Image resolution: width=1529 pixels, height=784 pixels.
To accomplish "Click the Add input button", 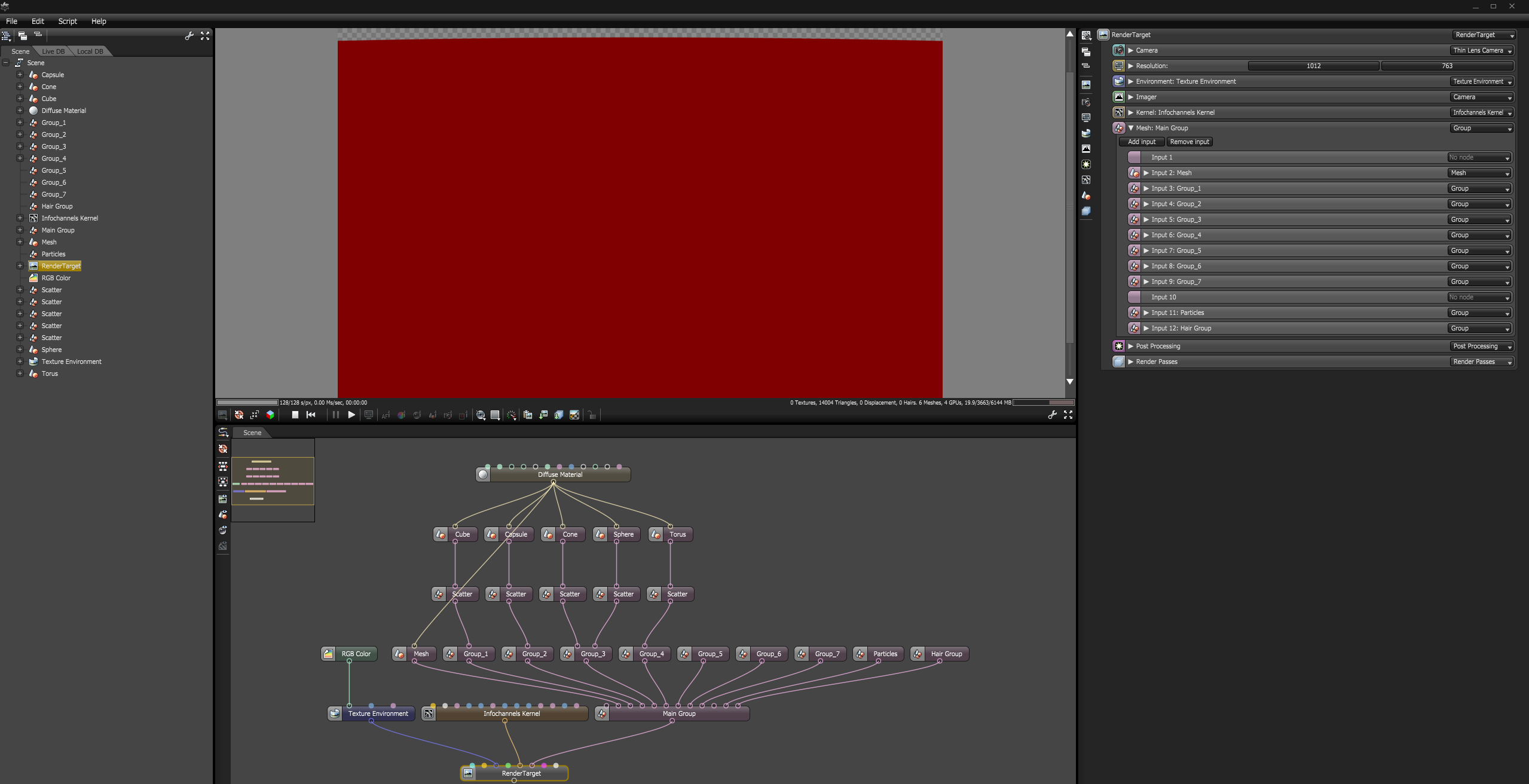I will coord(1141,142).
